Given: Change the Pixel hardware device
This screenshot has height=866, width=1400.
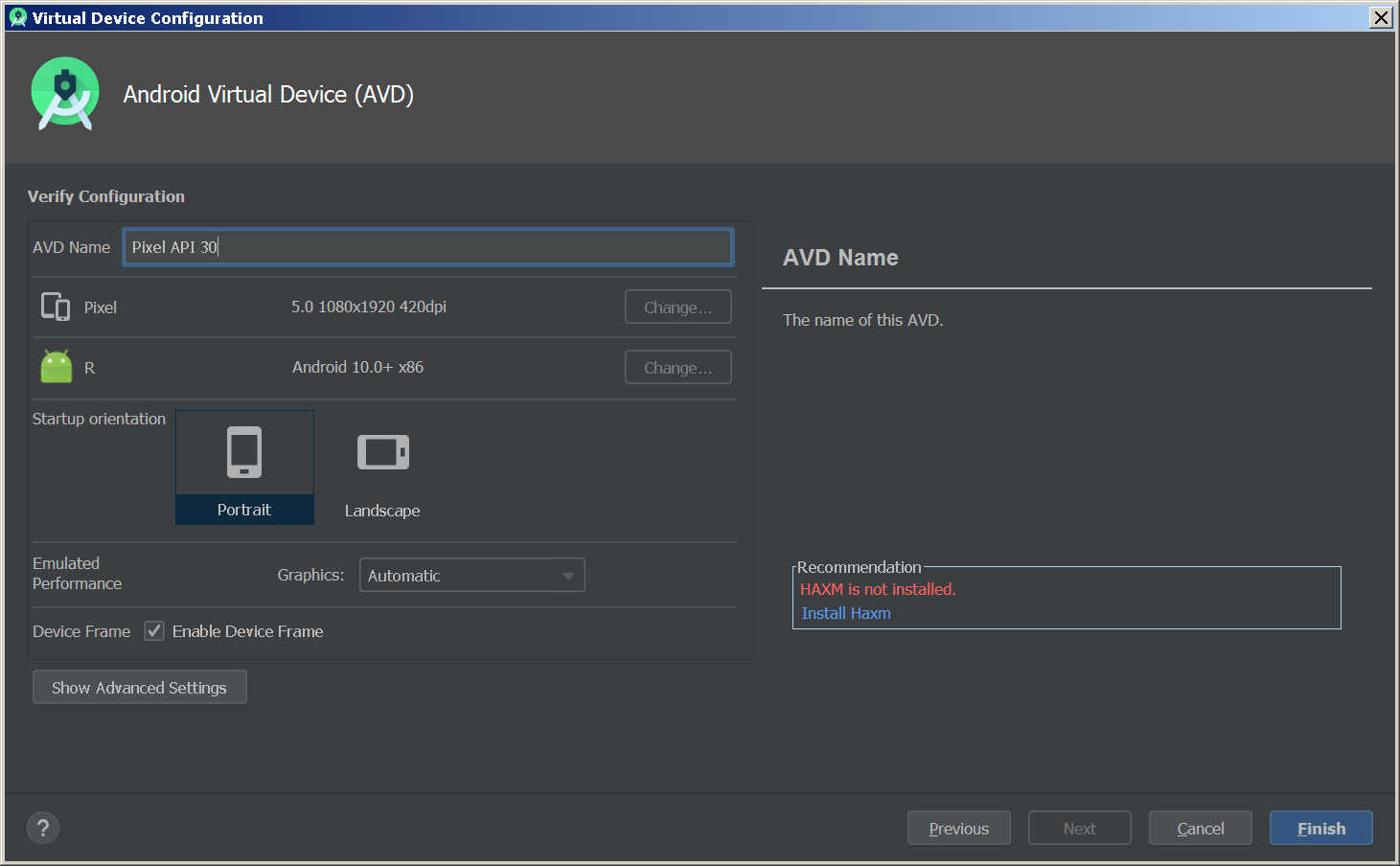Looking at the screenshot, I should point(678,307).
